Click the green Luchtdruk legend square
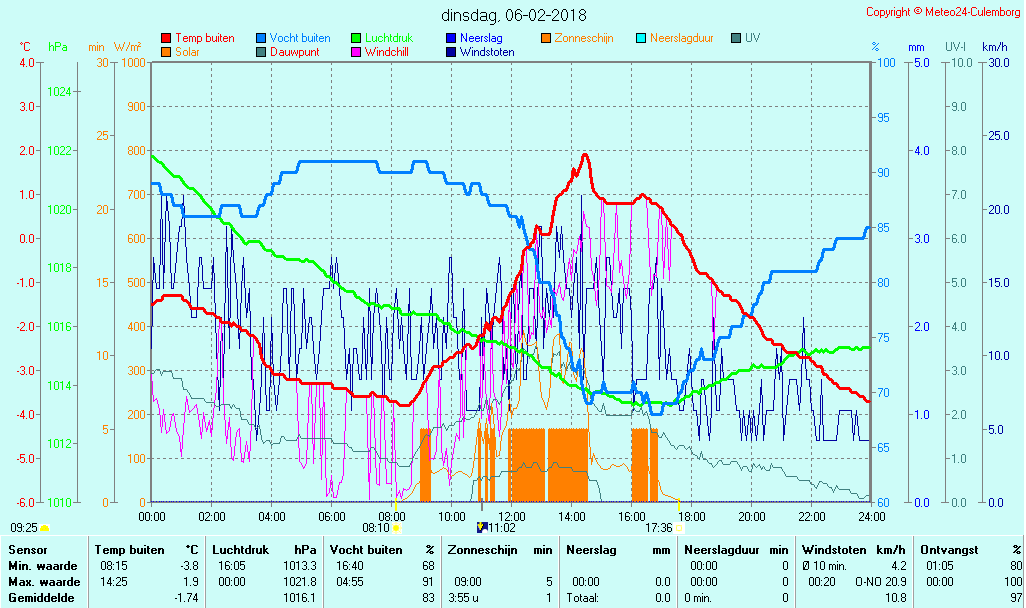This screenshot has height=608, width=1026. click(x=357, y=38)
